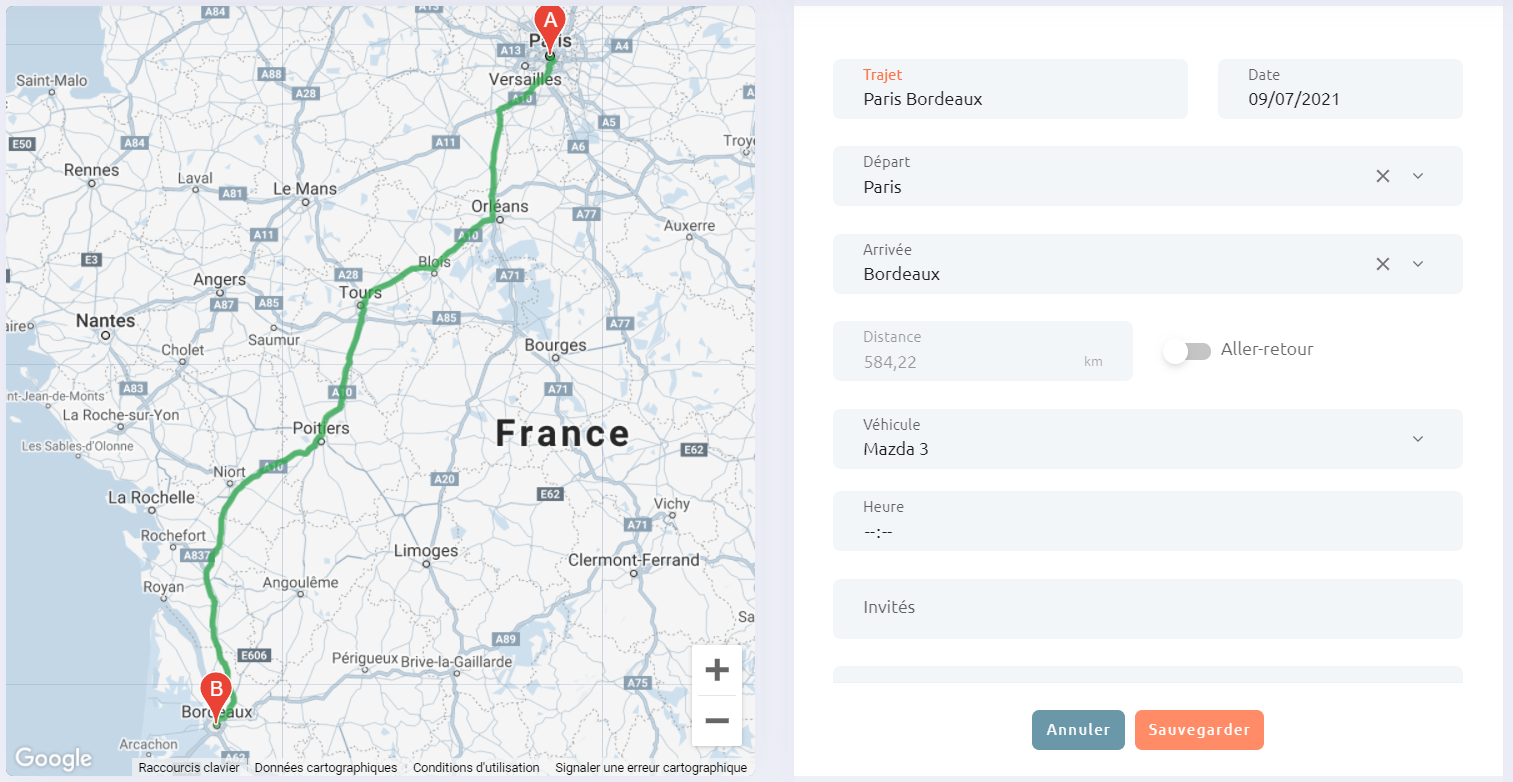Zoom in on the map

pos(716,670)
